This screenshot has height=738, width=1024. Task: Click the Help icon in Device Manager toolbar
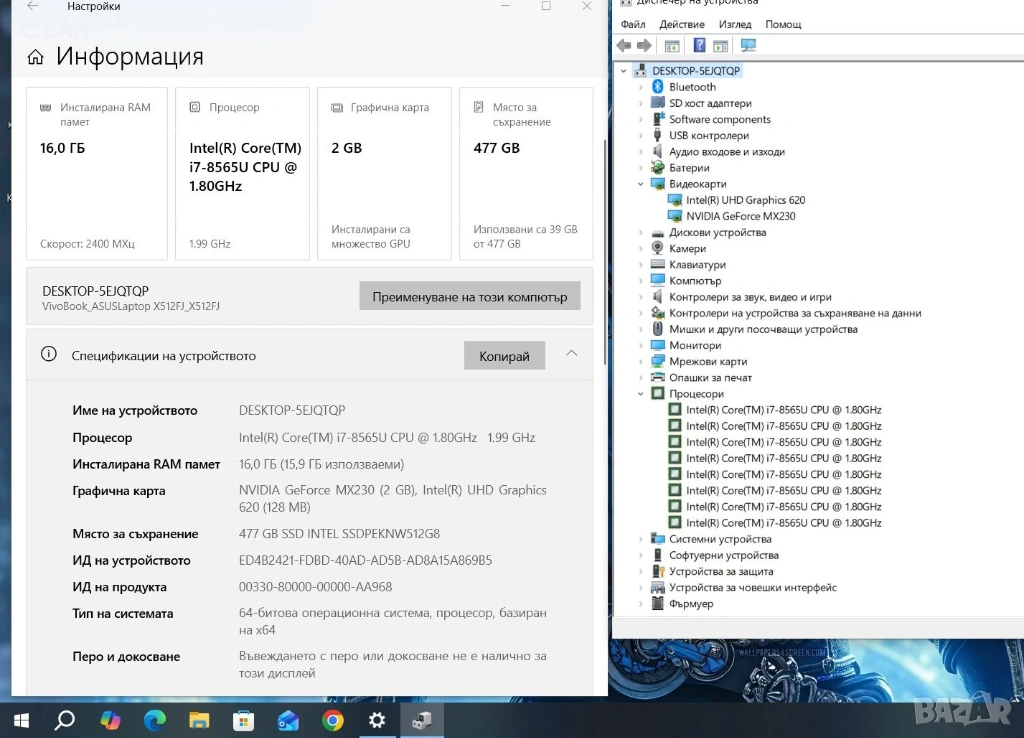click(699, 46)
